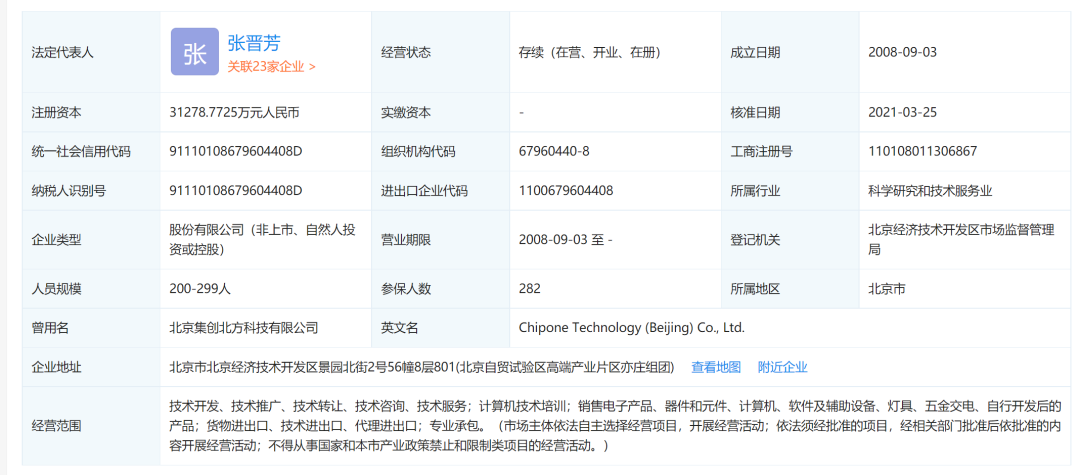Select former name 北京集创北方科技有限公司

(244, 328)
